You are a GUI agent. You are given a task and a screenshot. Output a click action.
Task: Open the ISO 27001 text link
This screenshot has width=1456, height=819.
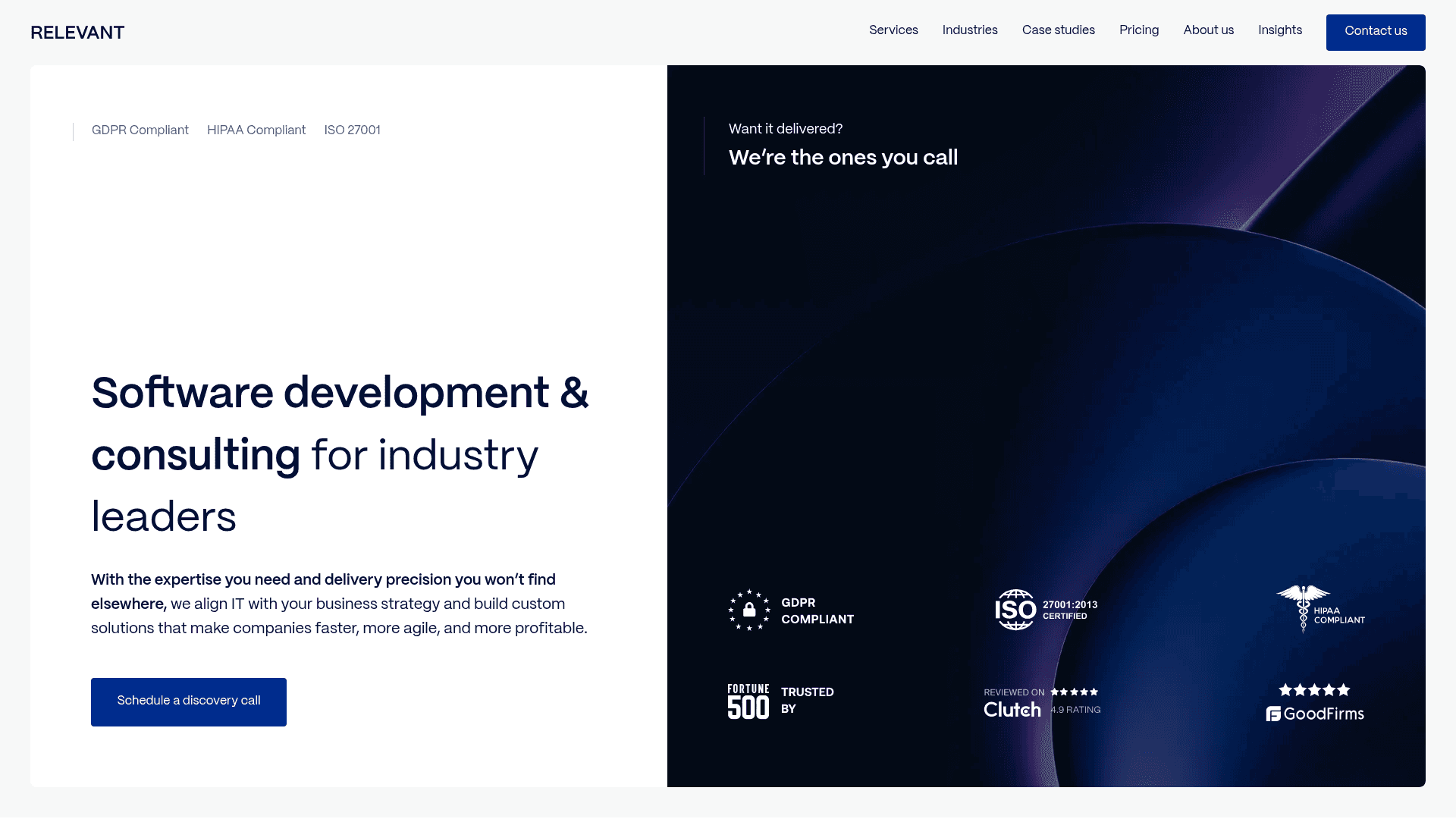352,130
